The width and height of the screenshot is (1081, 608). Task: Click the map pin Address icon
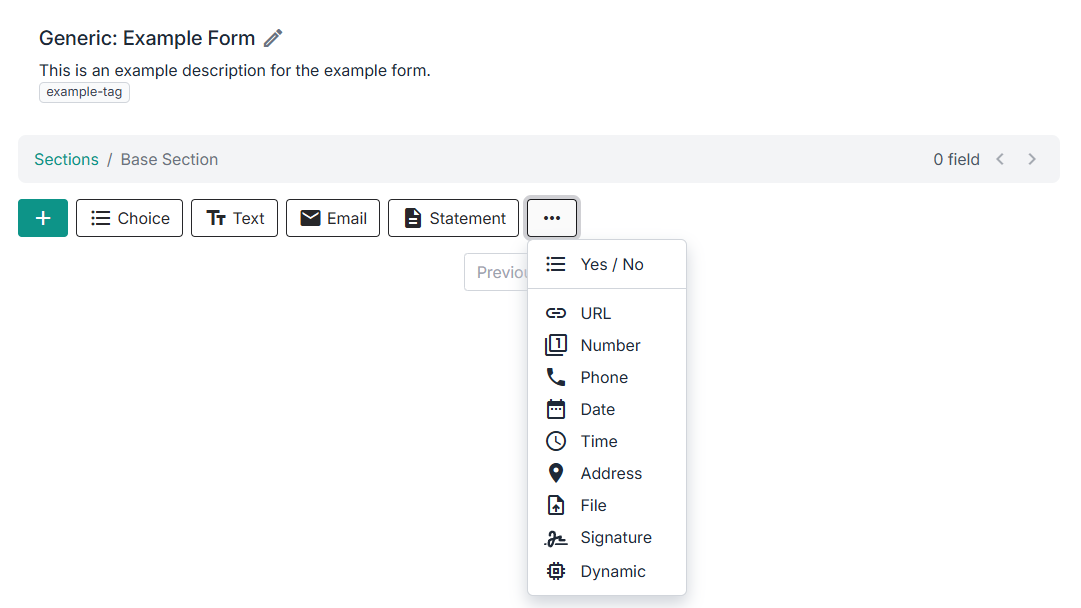click(556, 473)
